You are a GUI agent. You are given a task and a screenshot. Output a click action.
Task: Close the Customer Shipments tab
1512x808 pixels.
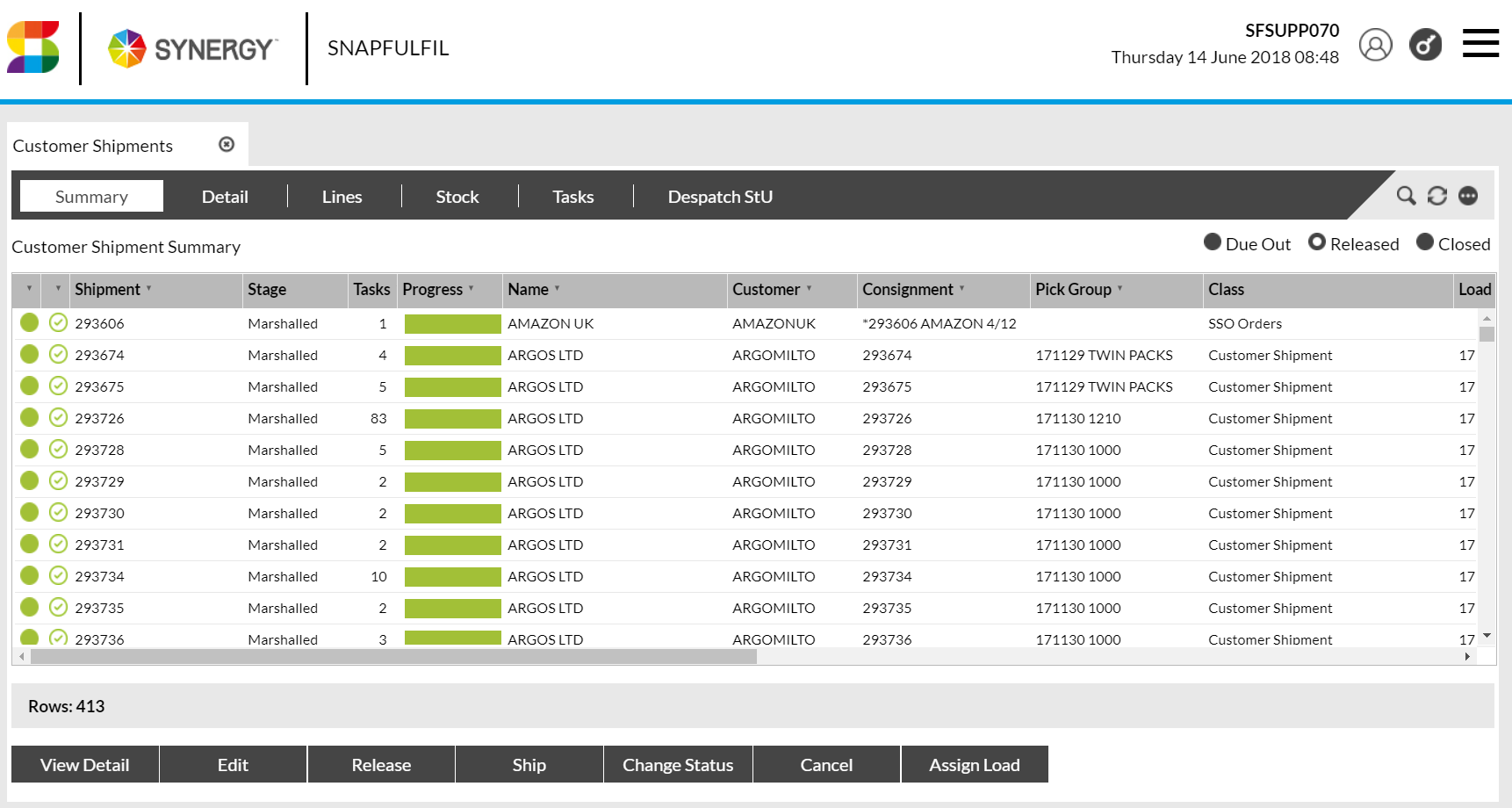tap(227, 144)
